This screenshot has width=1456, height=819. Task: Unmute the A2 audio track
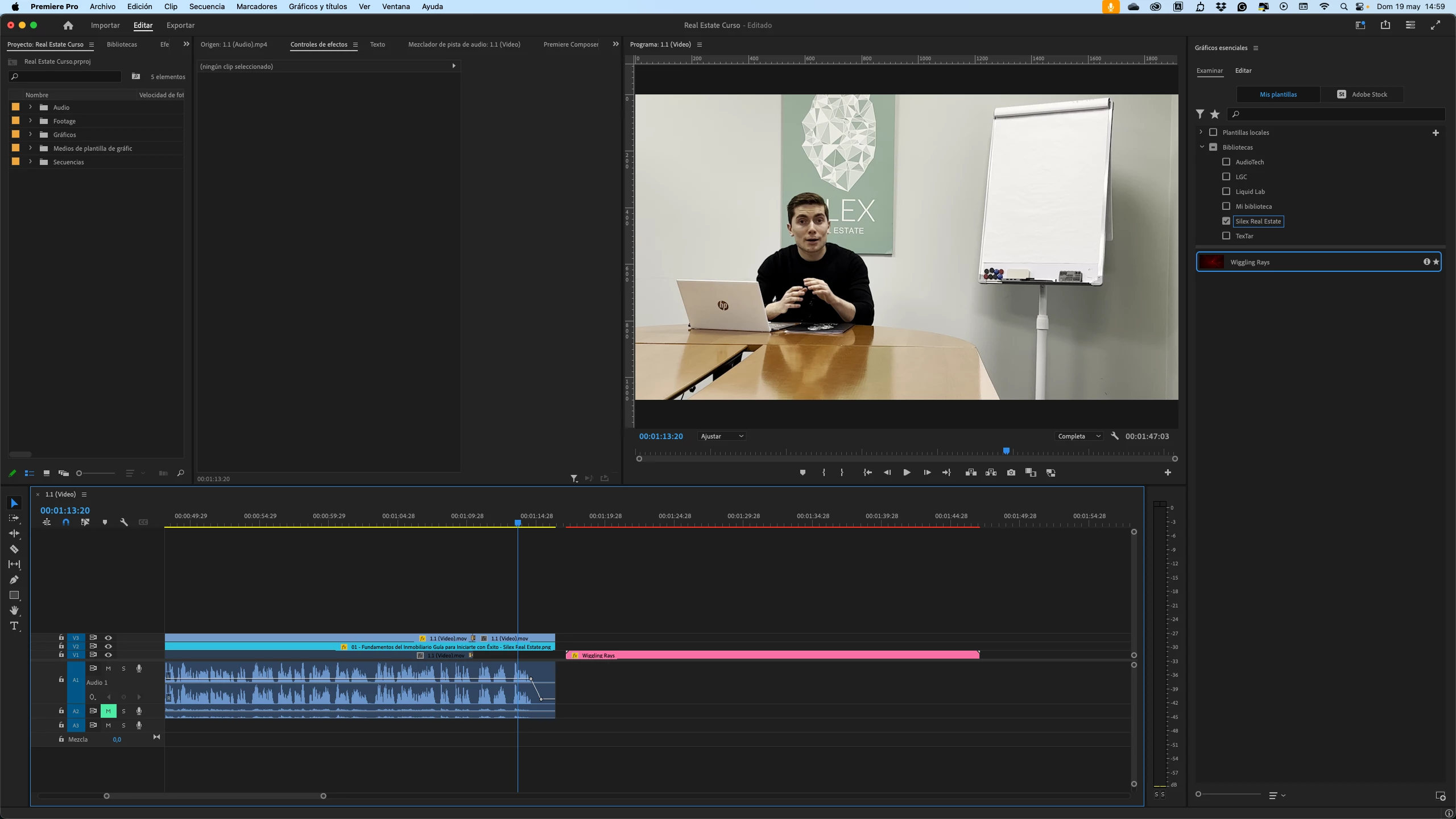tap(108, 711)
